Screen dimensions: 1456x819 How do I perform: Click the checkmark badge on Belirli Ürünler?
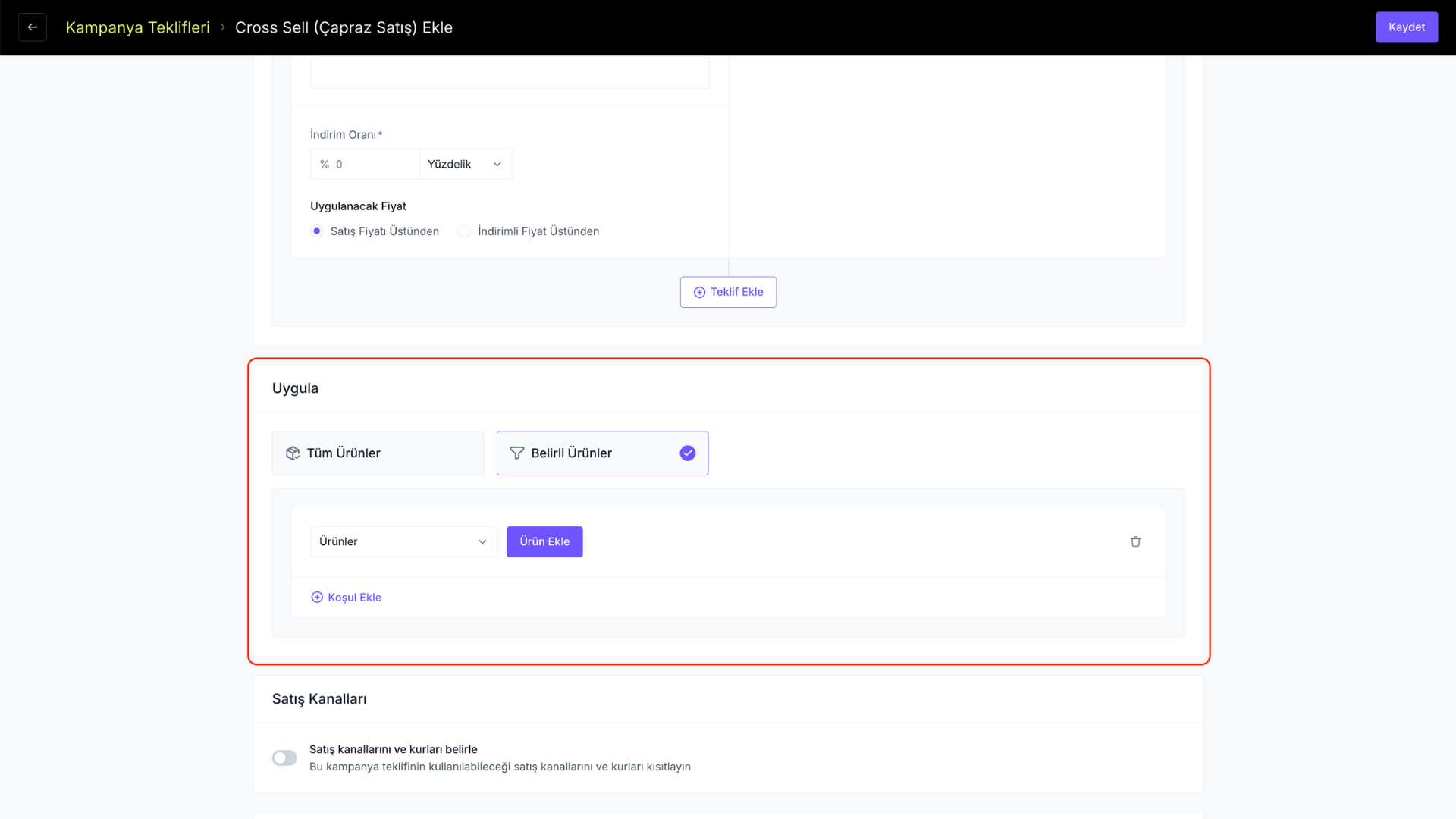coord(688,453)
